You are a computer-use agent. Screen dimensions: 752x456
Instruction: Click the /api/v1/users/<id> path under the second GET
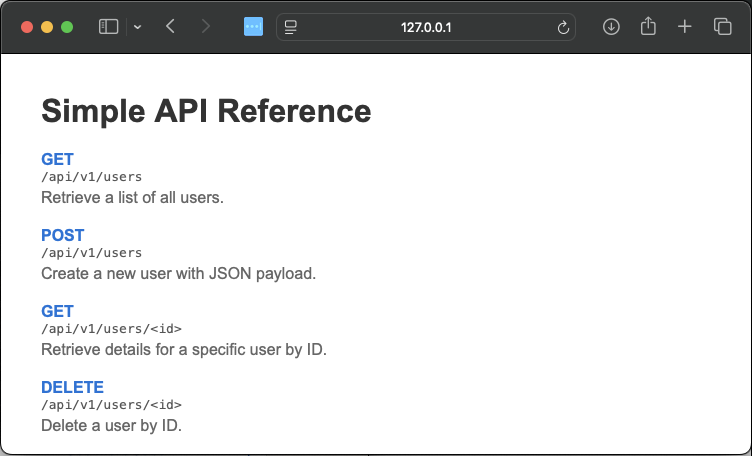click(x=111, y=329)
